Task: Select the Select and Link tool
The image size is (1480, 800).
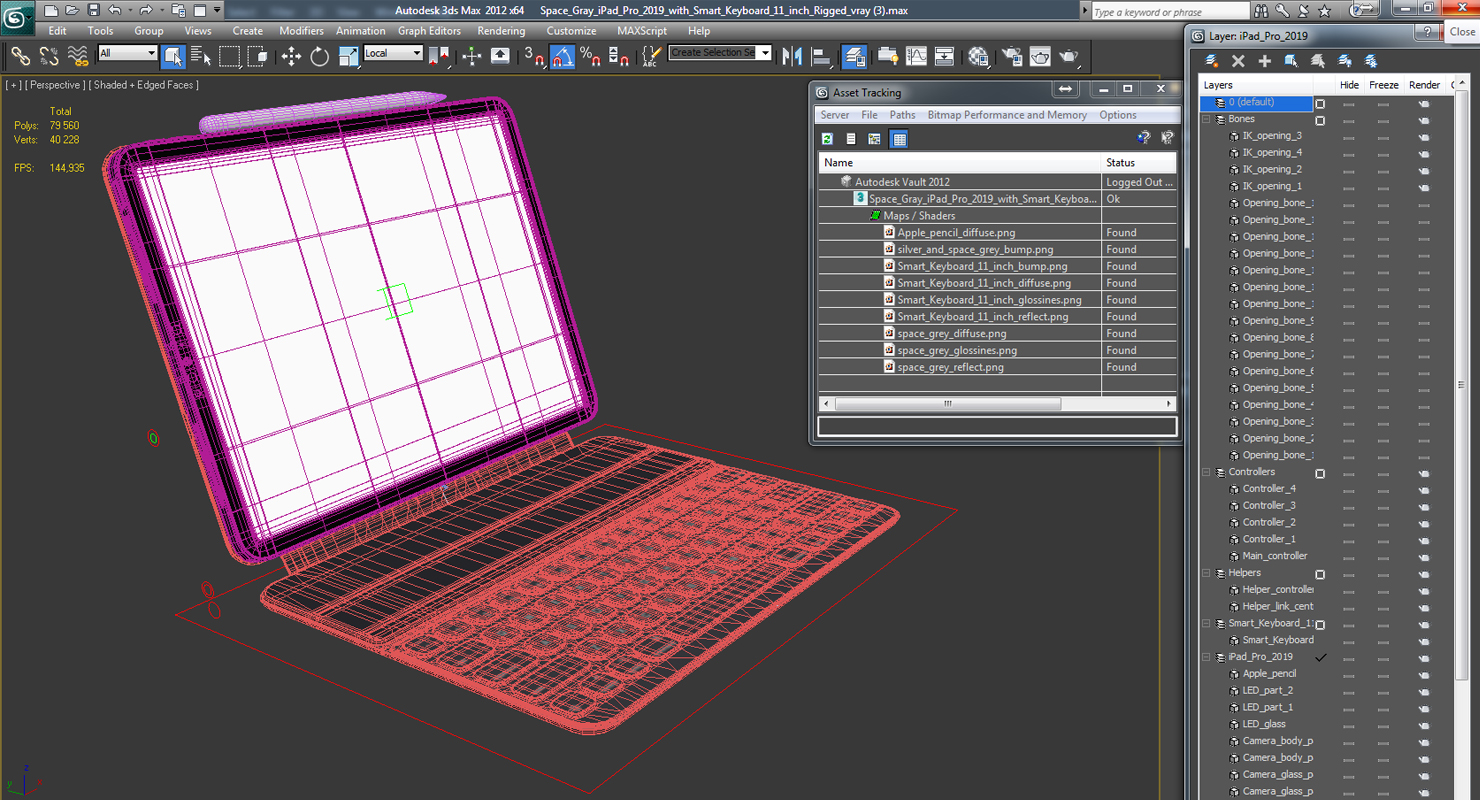Action: [x=20, y=56]
